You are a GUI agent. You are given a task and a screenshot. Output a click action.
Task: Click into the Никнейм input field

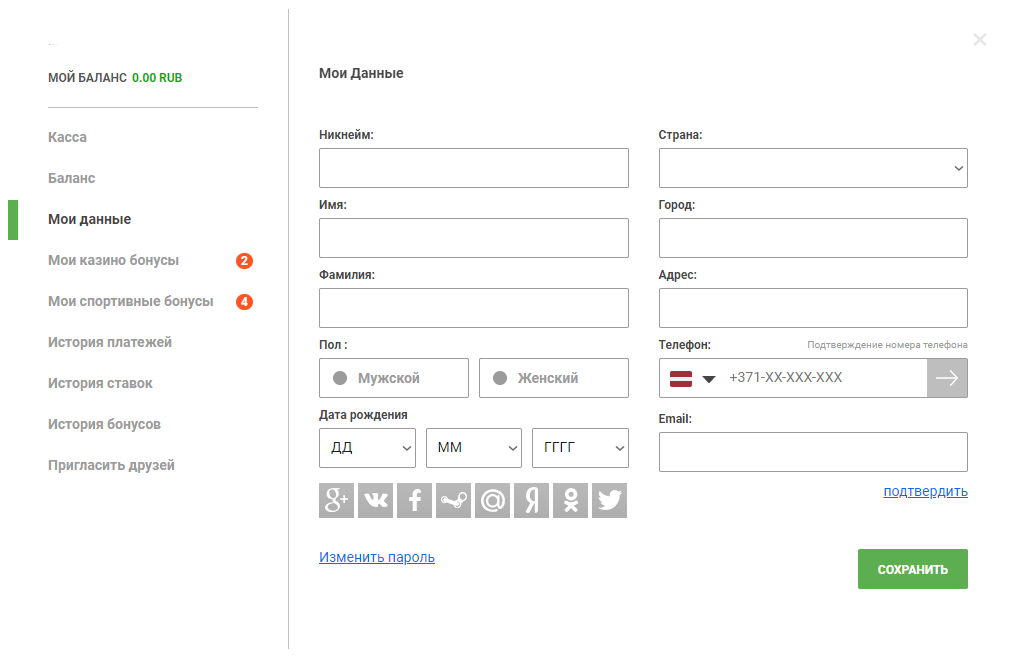point(473,168)
